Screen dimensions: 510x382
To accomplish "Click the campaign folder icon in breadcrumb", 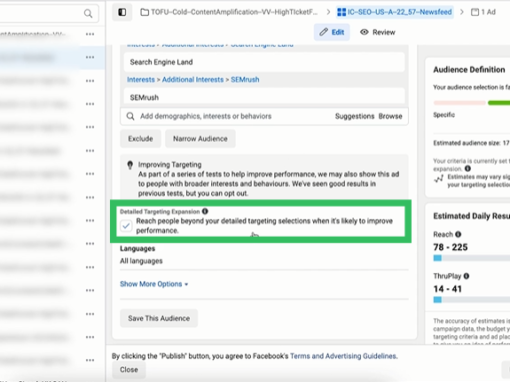I will click(144, 12).
